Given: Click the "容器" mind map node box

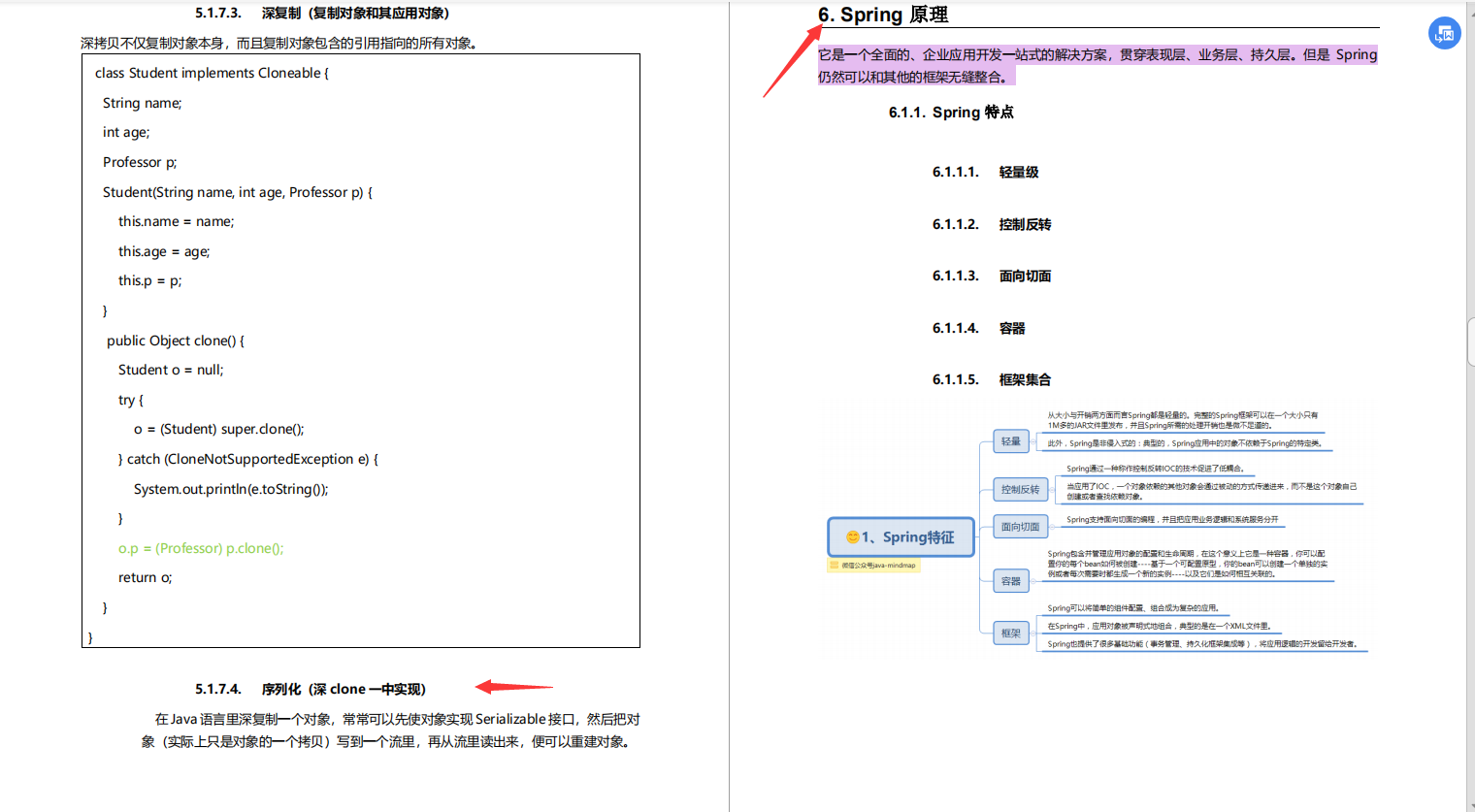Looking at the screenshot, I should (1011, 581).
